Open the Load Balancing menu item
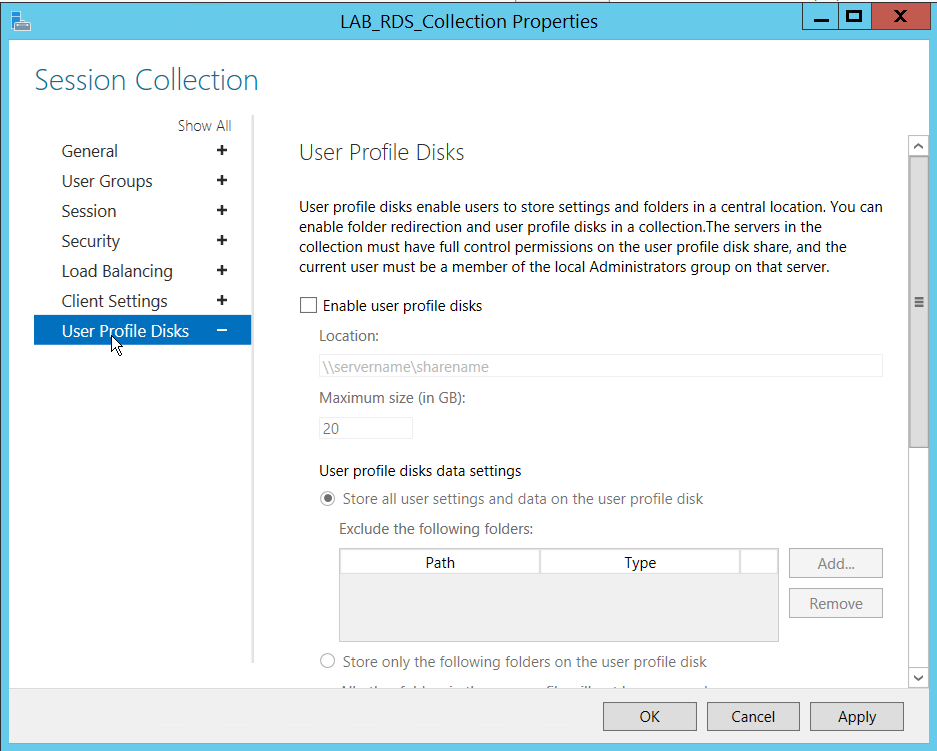This screenshot has width=937, height=751. pos(117,271)
